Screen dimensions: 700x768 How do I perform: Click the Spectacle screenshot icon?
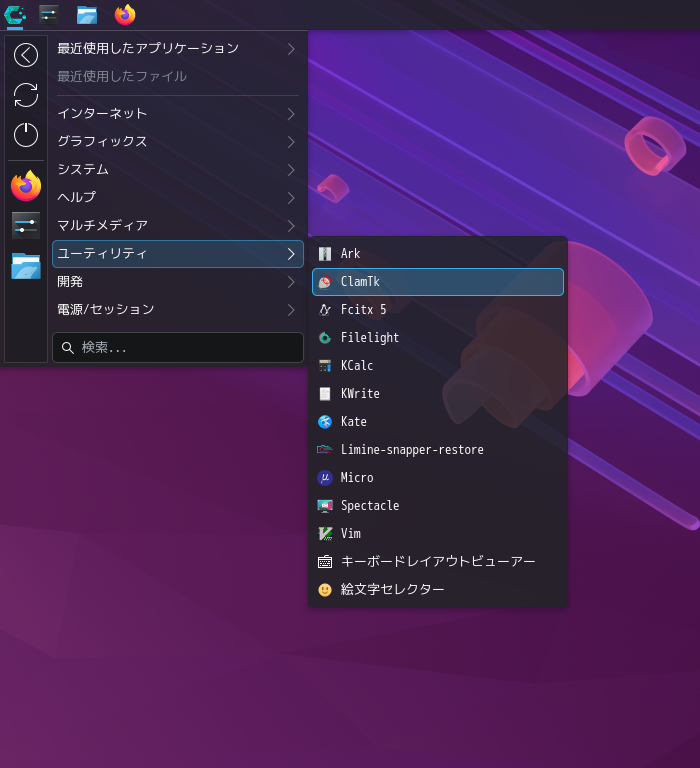(x=325, y=505)
